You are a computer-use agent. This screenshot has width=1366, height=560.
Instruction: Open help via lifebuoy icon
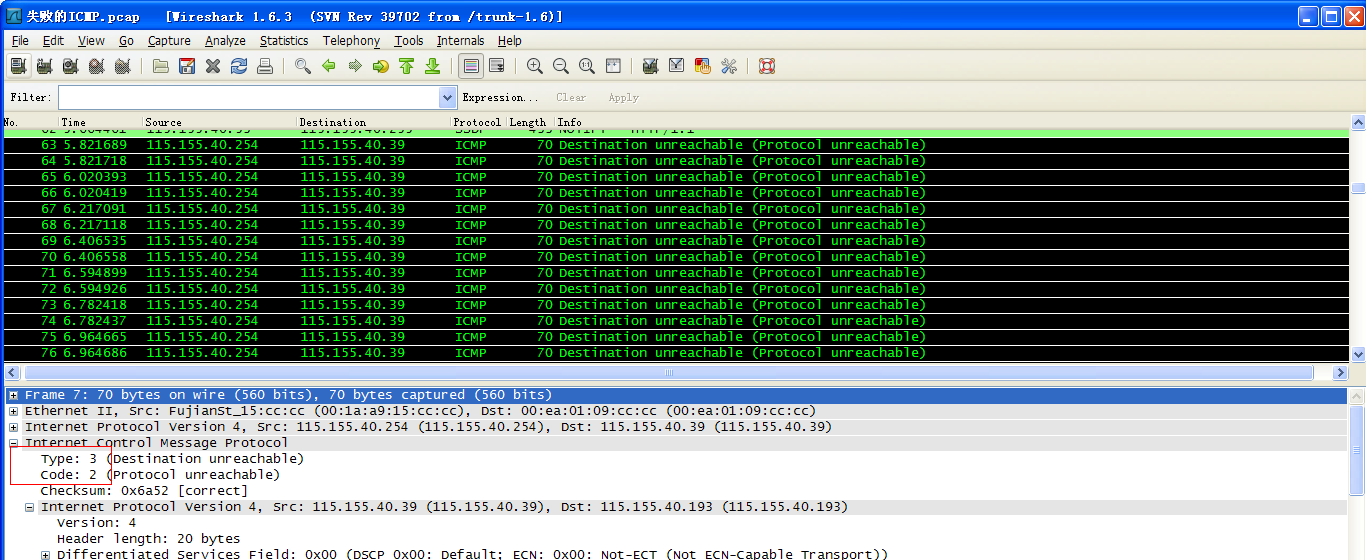pyautogui.click(x=767, y=66)
